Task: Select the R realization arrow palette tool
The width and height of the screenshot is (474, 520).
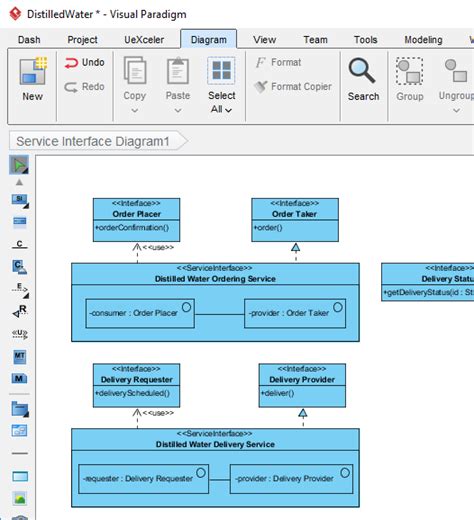Action: tap(20, 311)
